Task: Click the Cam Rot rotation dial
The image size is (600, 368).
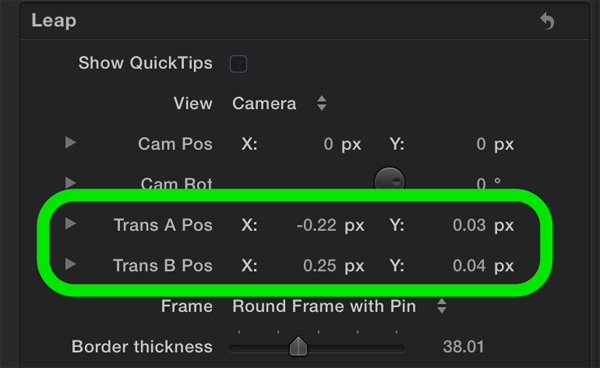Action: coord(389,179)
